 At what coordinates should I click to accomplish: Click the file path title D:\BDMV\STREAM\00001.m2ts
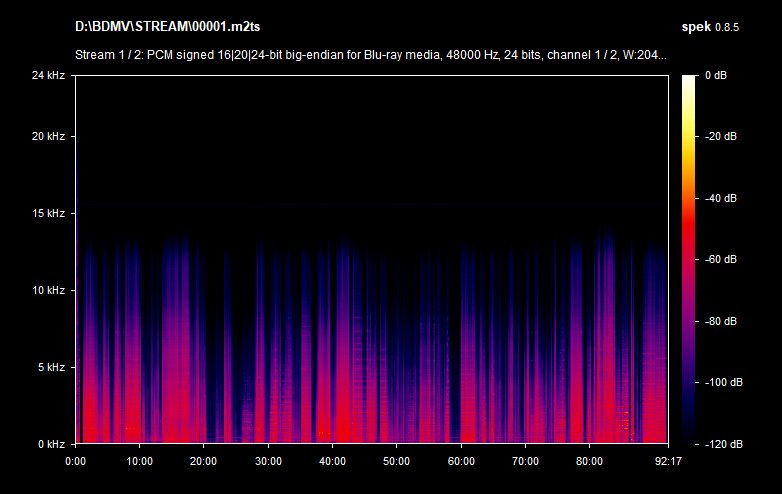(x=168, y=24)
